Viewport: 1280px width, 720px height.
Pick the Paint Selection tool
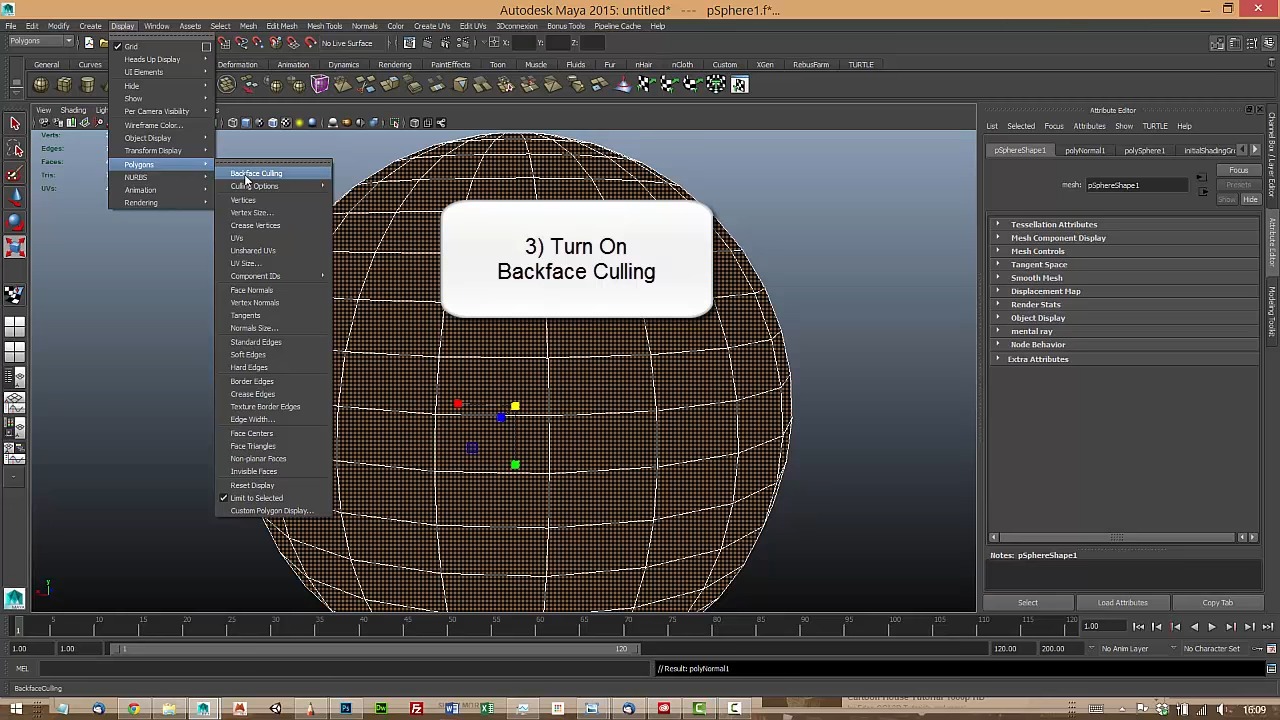point(15,175)
